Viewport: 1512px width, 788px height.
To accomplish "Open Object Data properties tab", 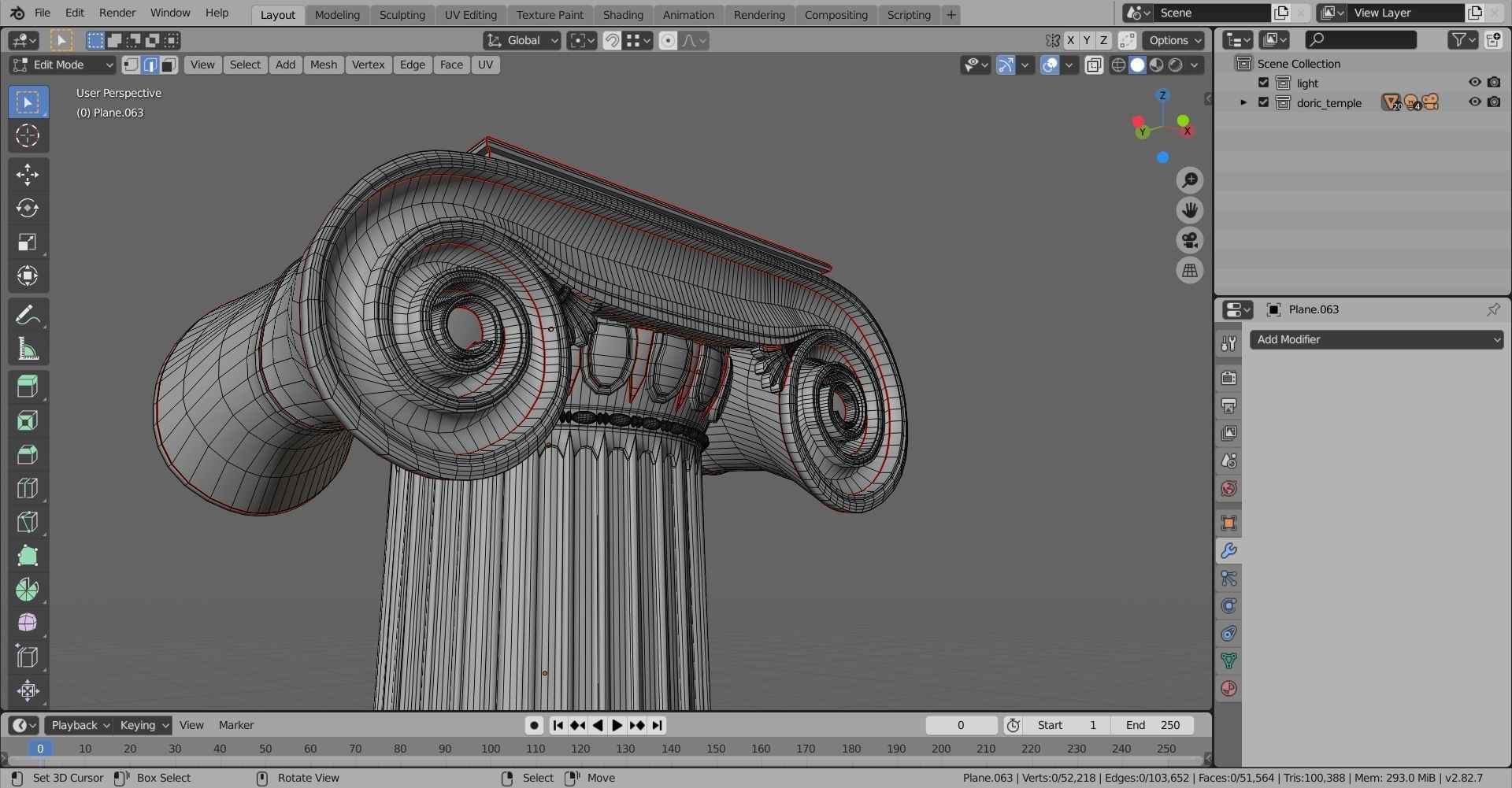I will coord(1228,661).
